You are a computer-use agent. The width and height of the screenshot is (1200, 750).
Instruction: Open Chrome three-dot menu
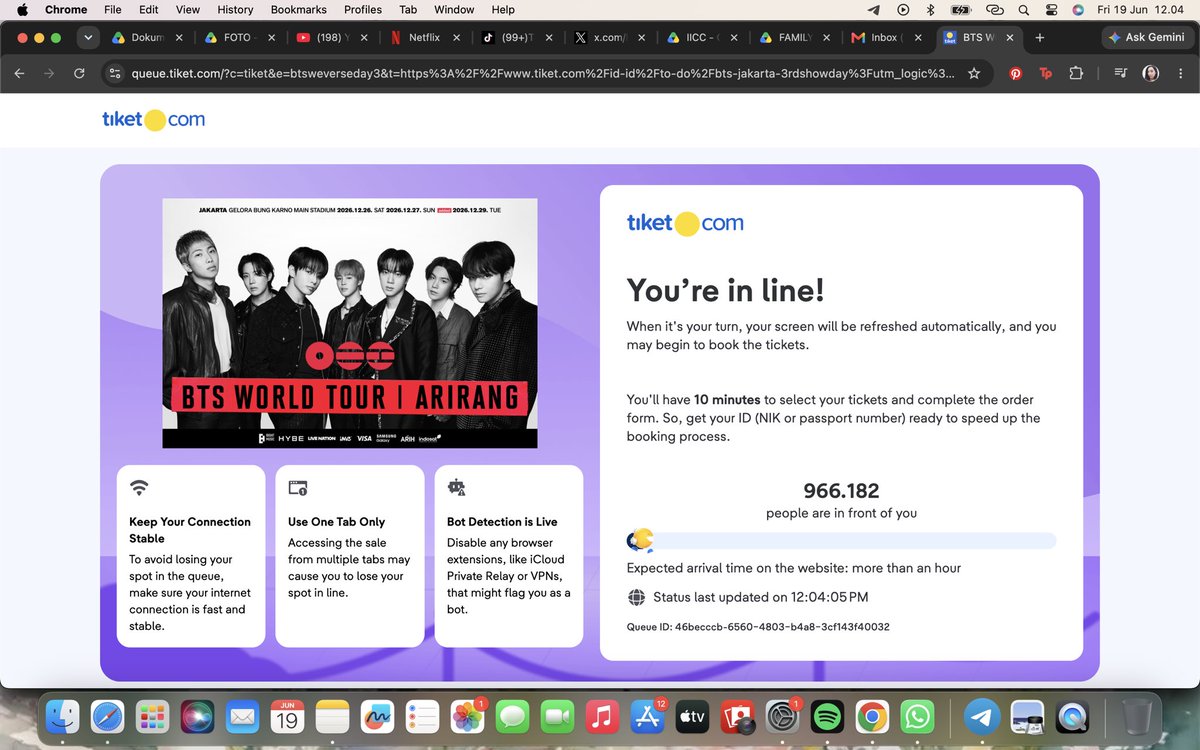pos(1180,73)
